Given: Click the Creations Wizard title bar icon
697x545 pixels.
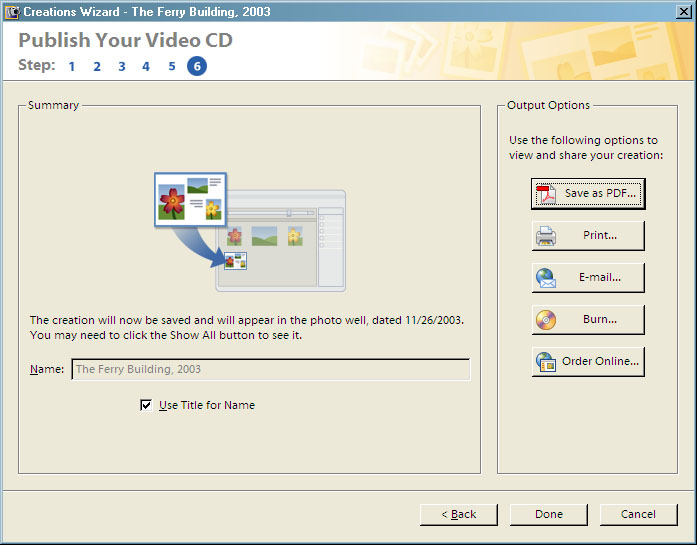Looking at the screenshot, I should coord(11,11).
